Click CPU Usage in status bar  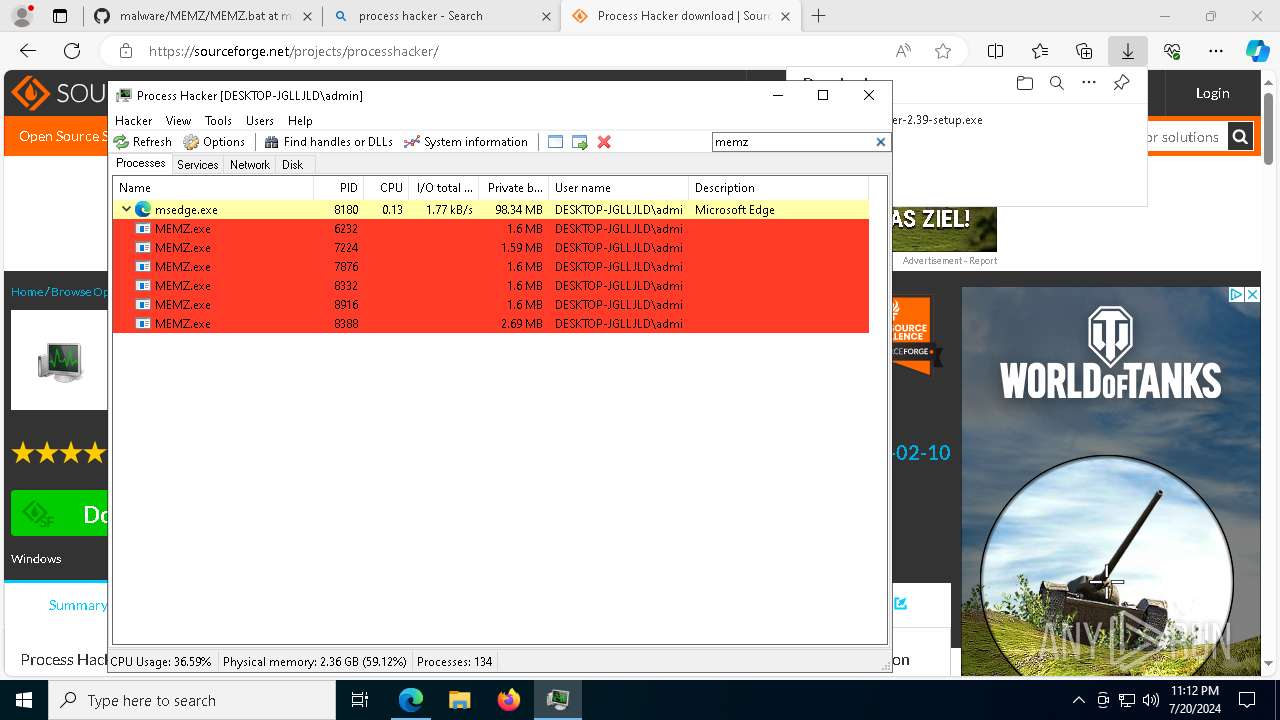coord(161,662)
